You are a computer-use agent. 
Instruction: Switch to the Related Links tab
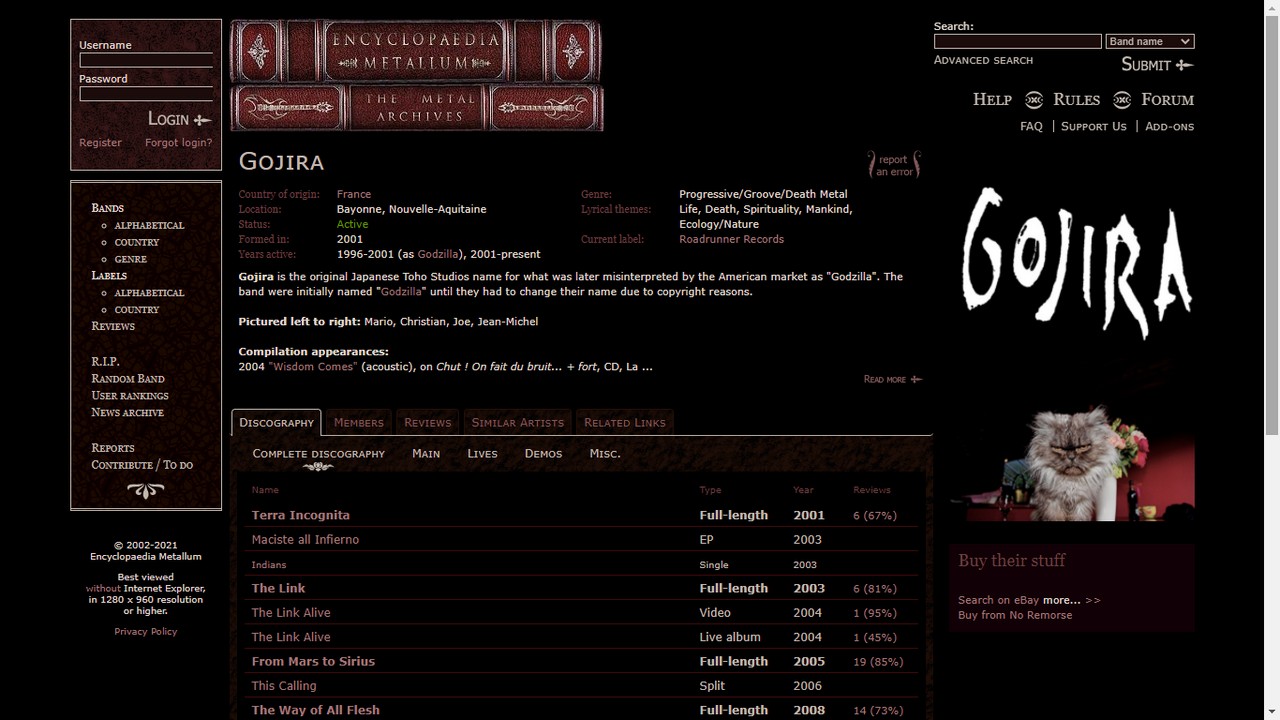[x=624, y=423]
